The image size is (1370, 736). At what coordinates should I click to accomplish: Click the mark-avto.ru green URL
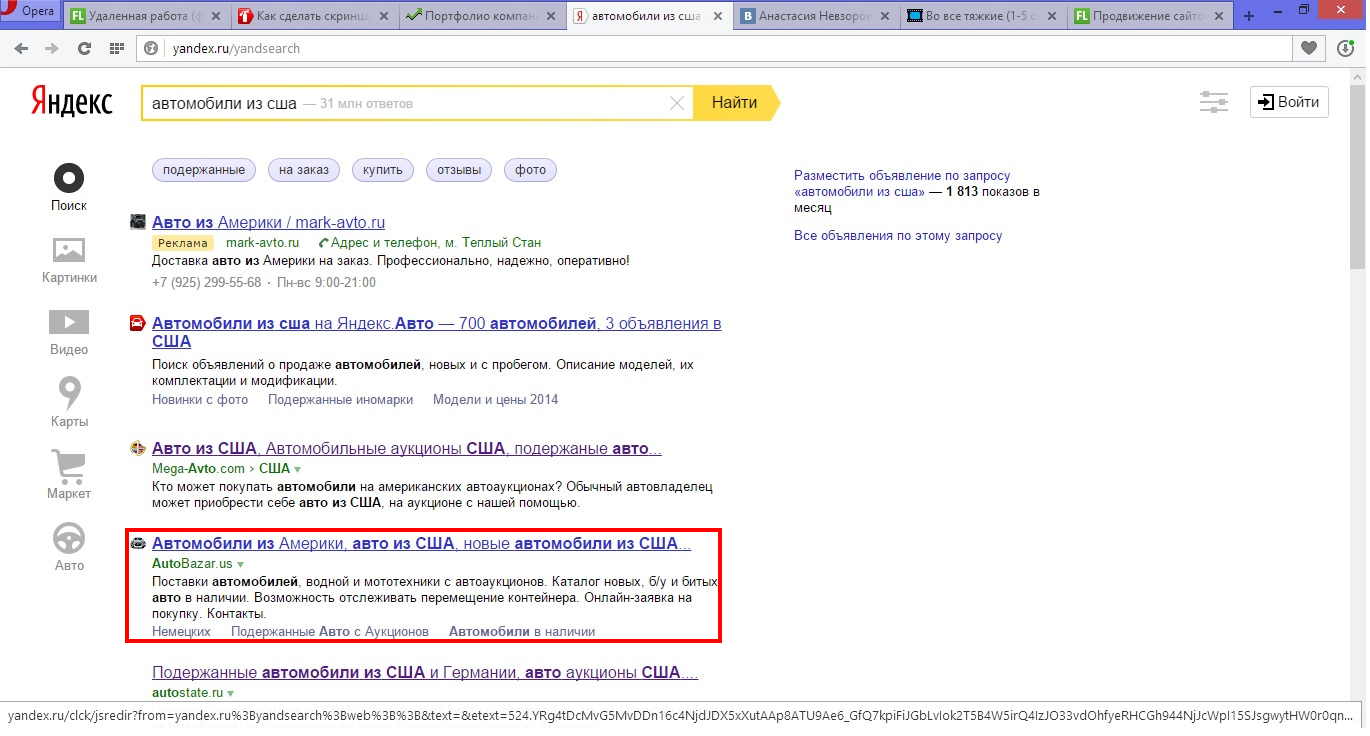[262, 243]
